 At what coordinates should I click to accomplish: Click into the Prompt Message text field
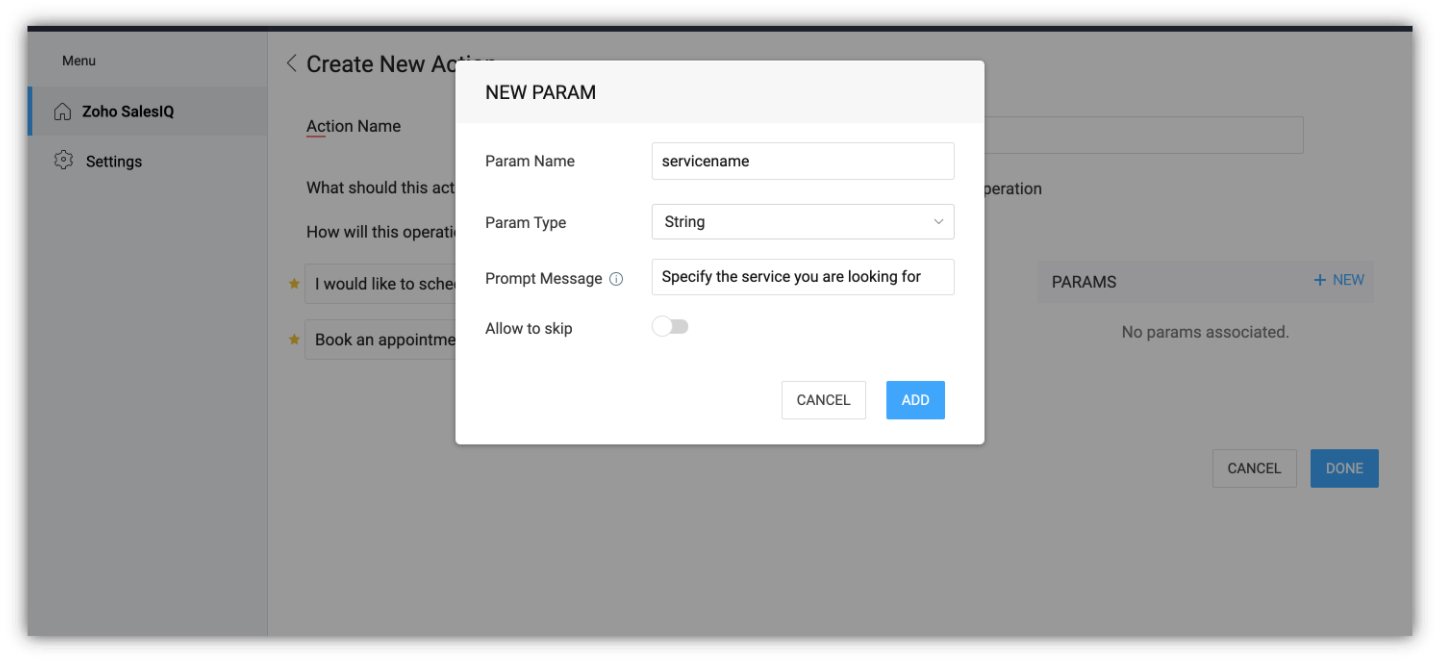click(x=802, y=277)
